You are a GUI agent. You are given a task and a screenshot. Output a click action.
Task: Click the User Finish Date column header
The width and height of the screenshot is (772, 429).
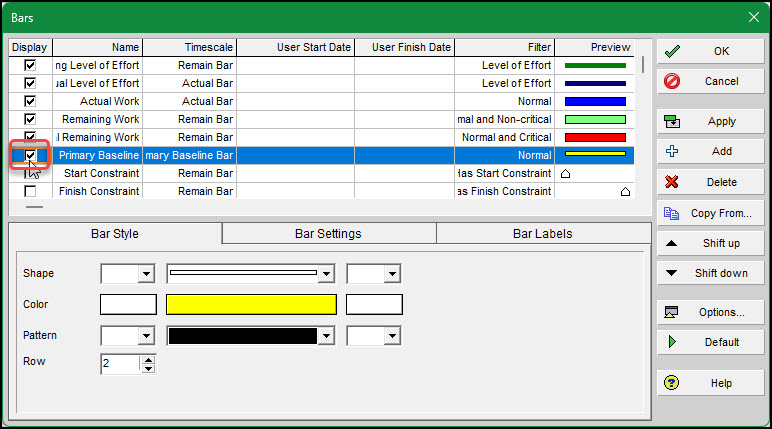click(x=404, y=47)
